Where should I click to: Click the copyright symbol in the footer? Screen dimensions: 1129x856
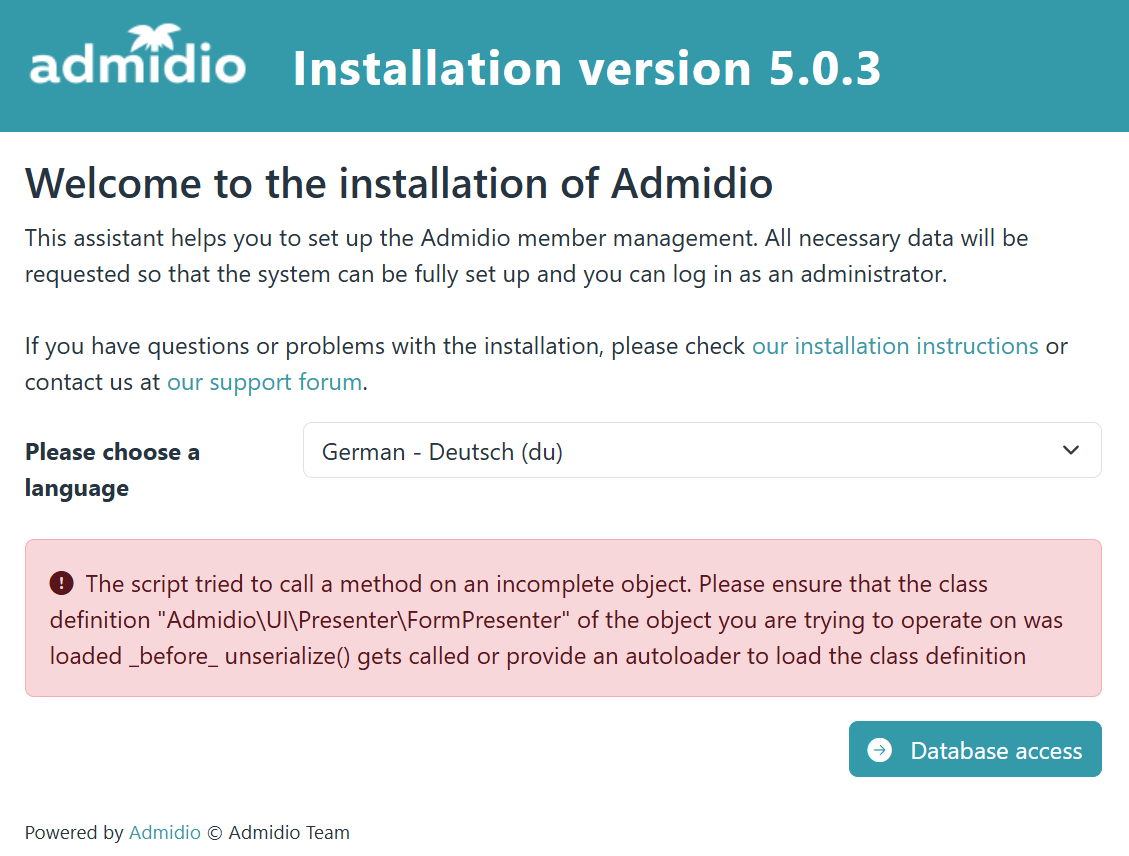215,832
